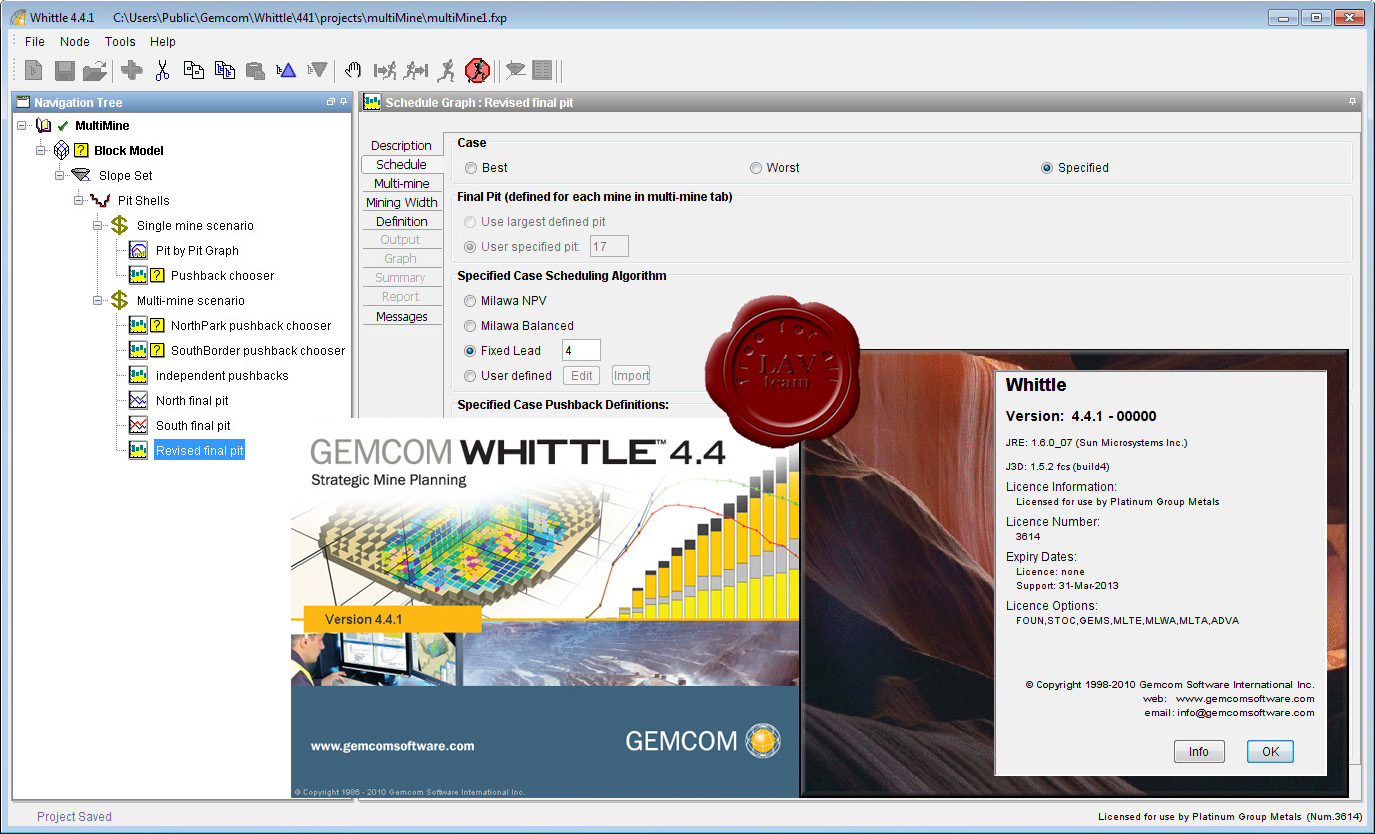Click the single running man icon
This screenshot has height=834, width=1375.
446,70
